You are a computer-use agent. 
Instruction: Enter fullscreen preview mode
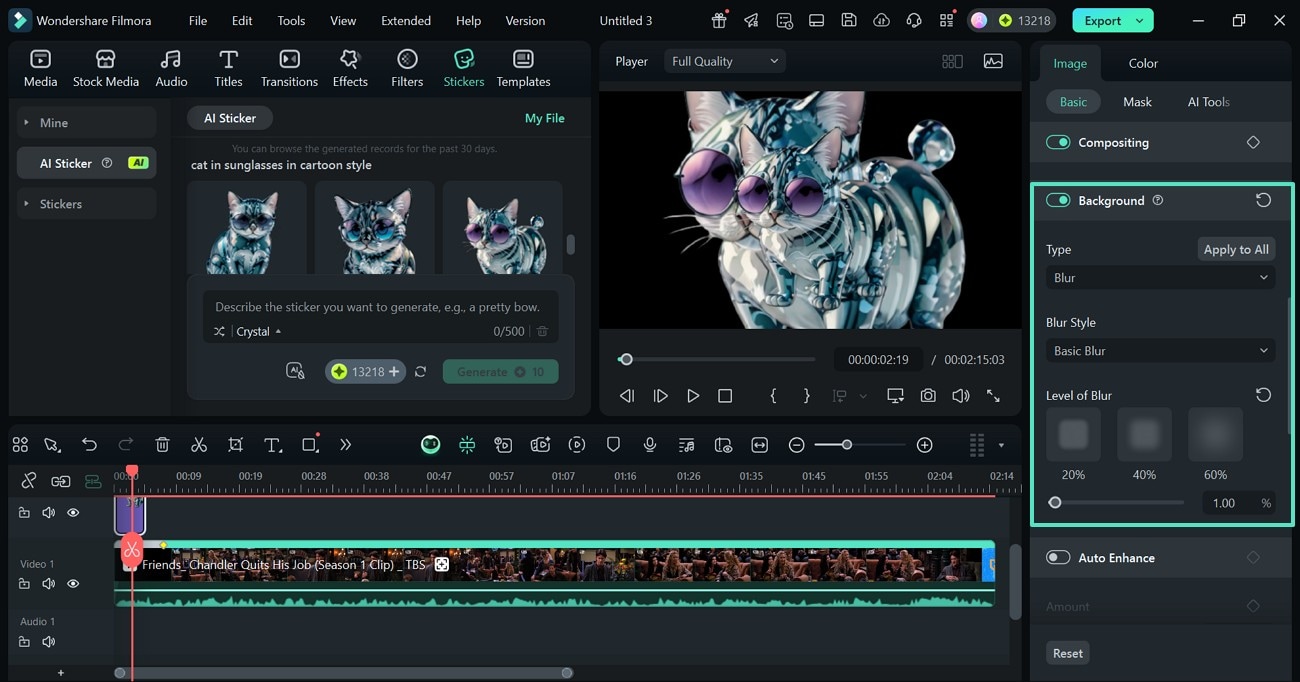coord(993,396)
